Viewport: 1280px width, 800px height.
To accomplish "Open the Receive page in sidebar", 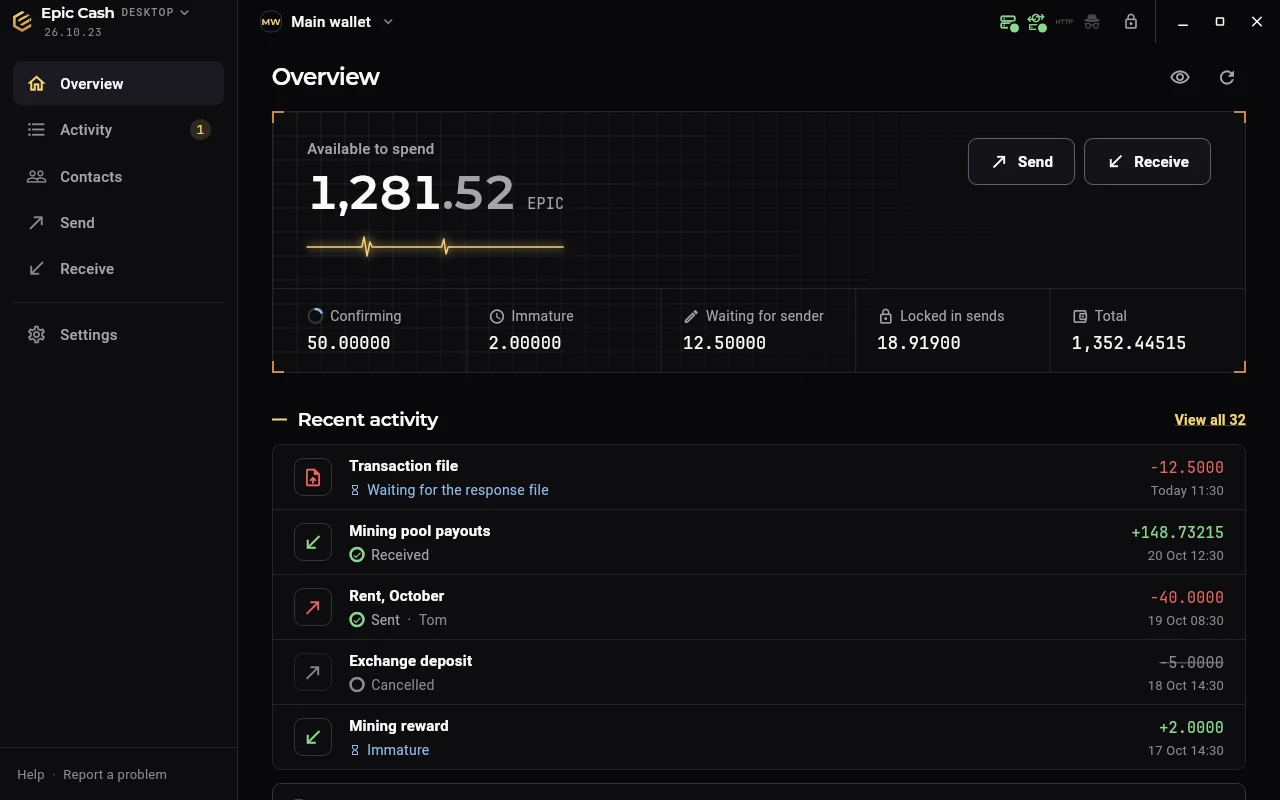I will click(118, 268).
